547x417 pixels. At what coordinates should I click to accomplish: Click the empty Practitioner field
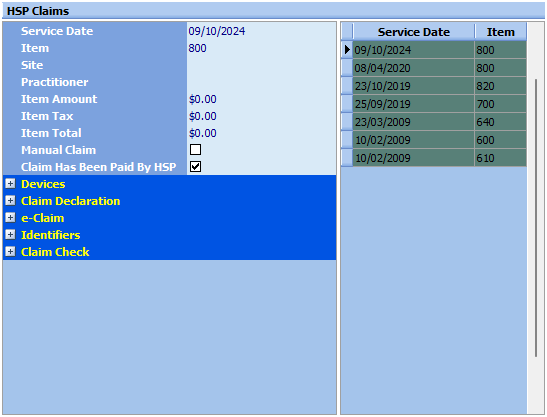point(261,82)
